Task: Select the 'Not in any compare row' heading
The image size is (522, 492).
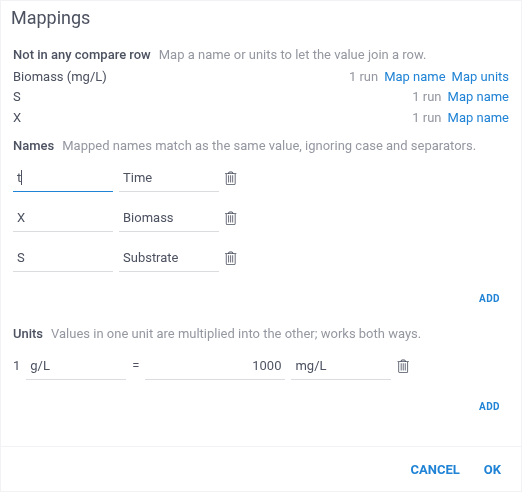Action: [82, 55]
